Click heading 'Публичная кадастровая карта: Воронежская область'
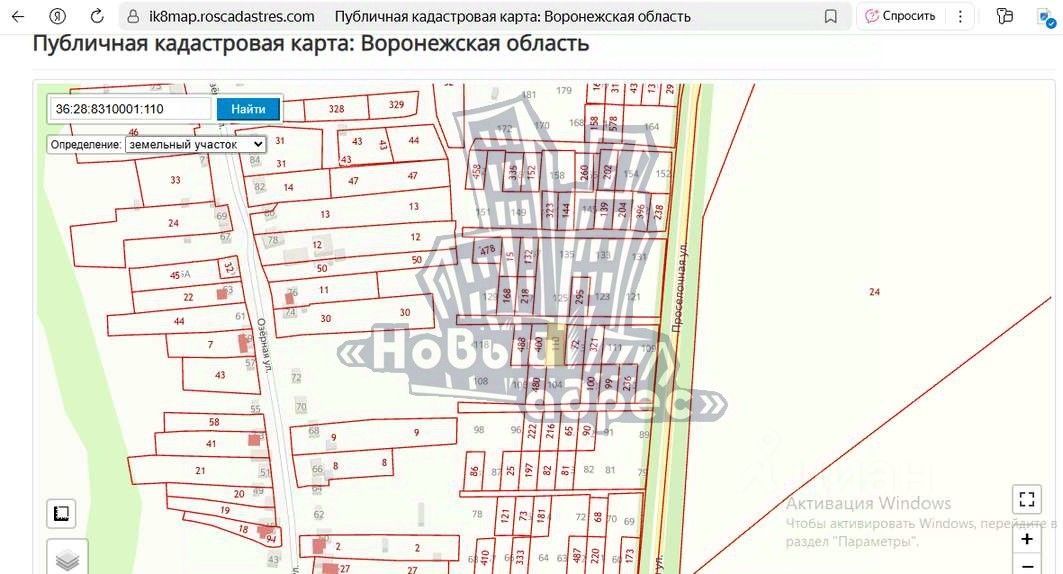Viewport: 1063px width, 574px height. 311,43
